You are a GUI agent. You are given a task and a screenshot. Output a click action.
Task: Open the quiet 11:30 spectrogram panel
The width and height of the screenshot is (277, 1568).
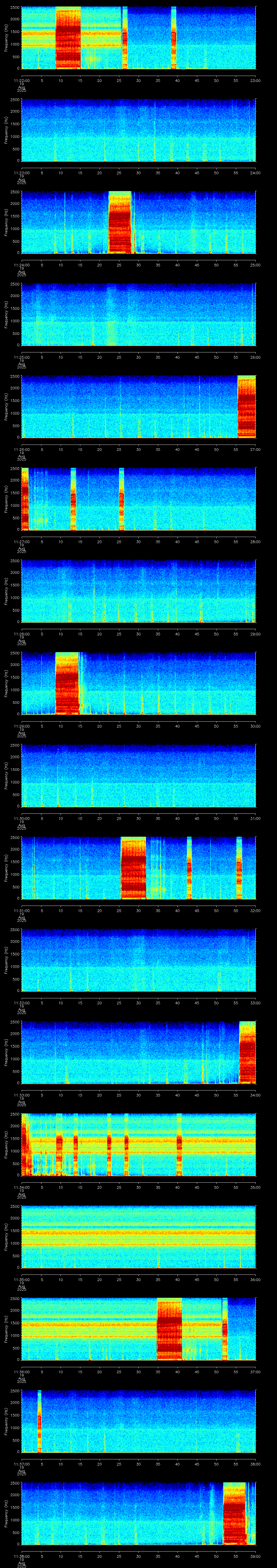(138, 775)
